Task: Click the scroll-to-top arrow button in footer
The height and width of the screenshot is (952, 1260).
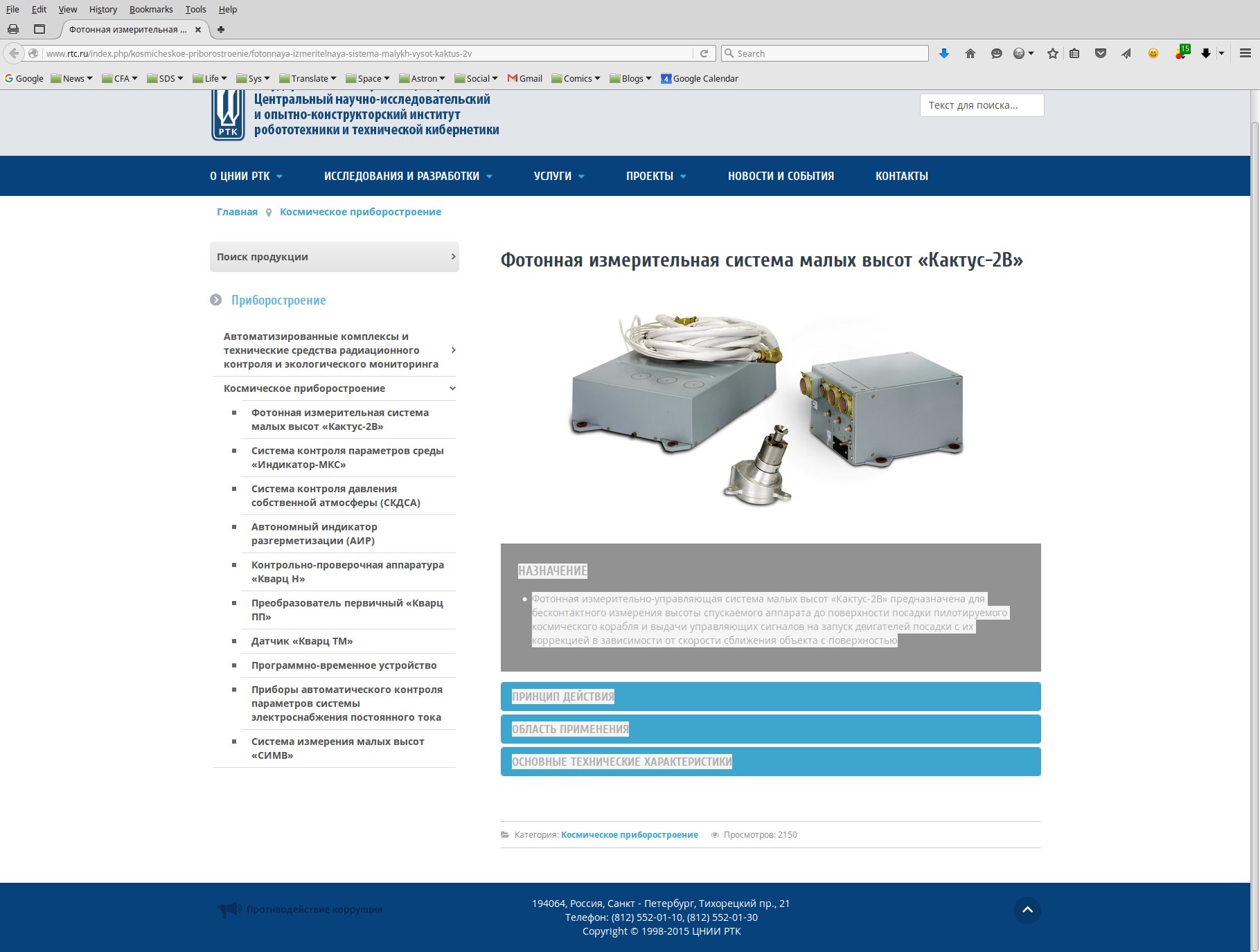Action: (1027, 910)
